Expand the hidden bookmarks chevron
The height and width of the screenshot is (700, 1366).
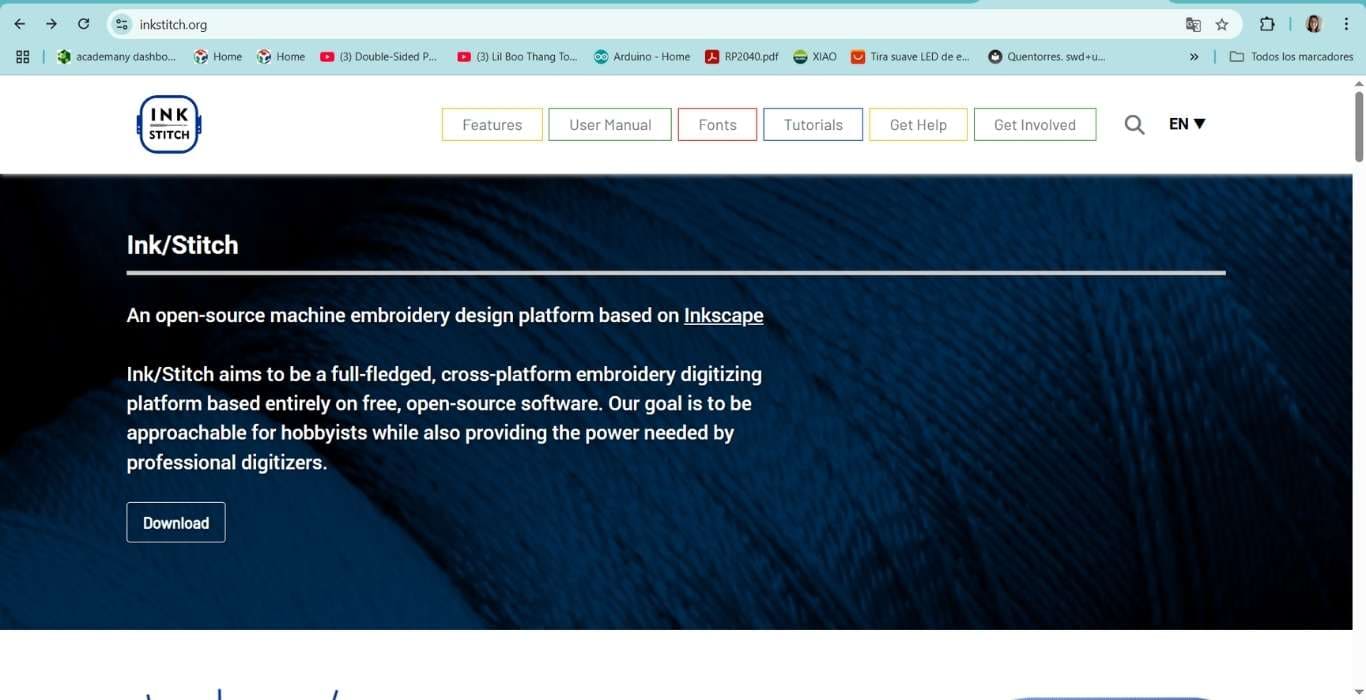pos(1194,57)
